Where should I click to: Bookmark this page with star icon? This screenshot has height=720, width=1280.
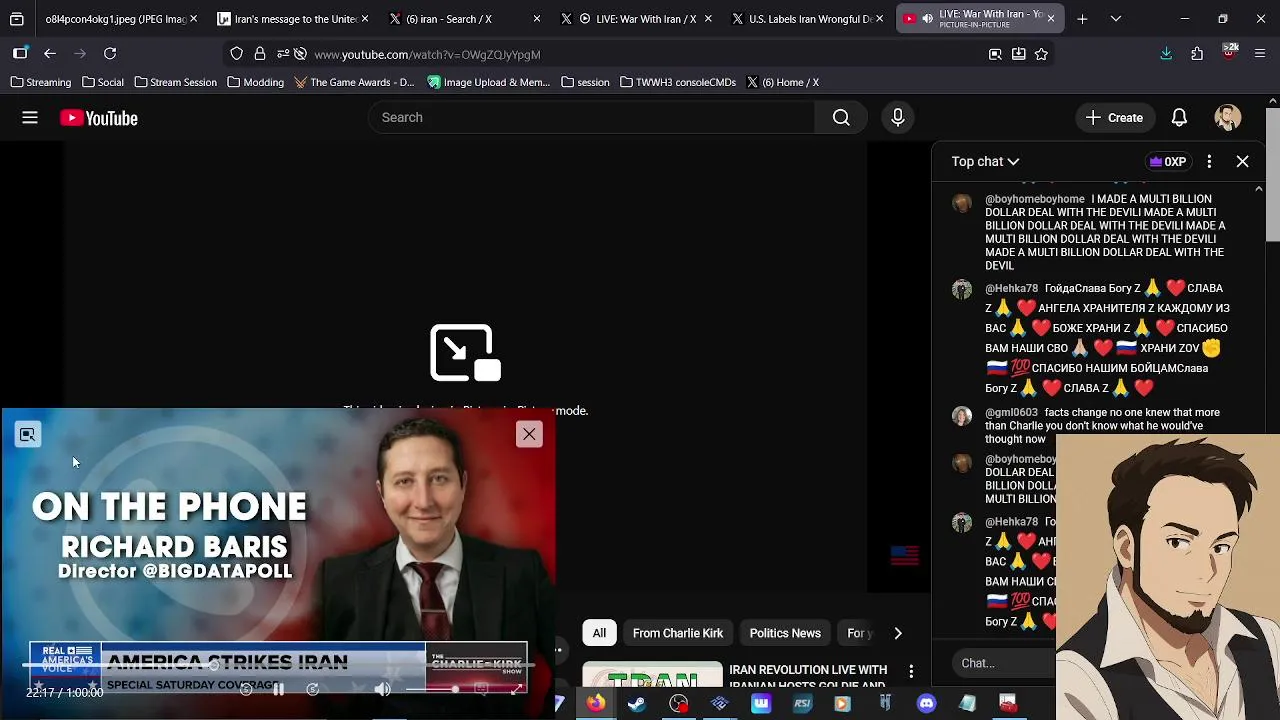pos(1041,54)
